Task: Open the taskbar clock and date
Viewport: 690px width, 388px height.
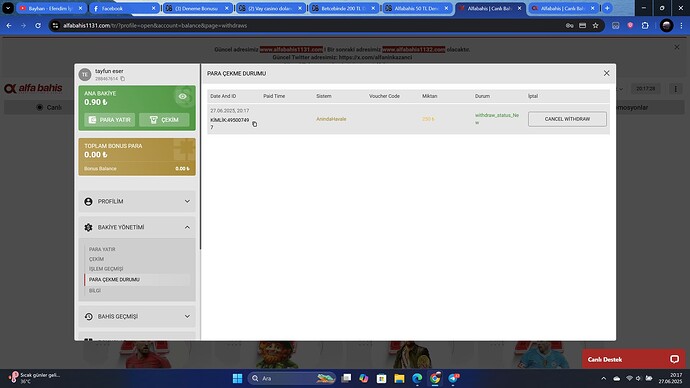Action: pos(670,378)
